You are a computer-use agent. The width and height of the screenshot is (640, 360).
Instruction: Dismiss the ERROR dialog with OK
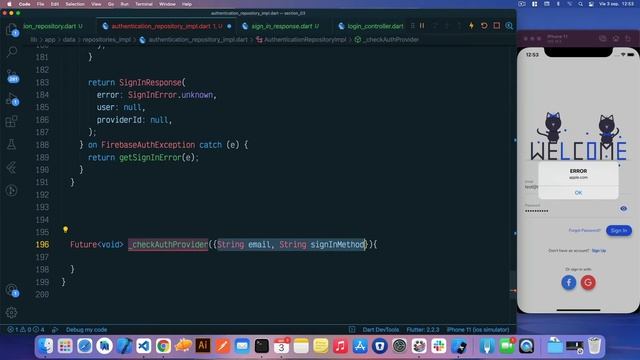point(578,193)
